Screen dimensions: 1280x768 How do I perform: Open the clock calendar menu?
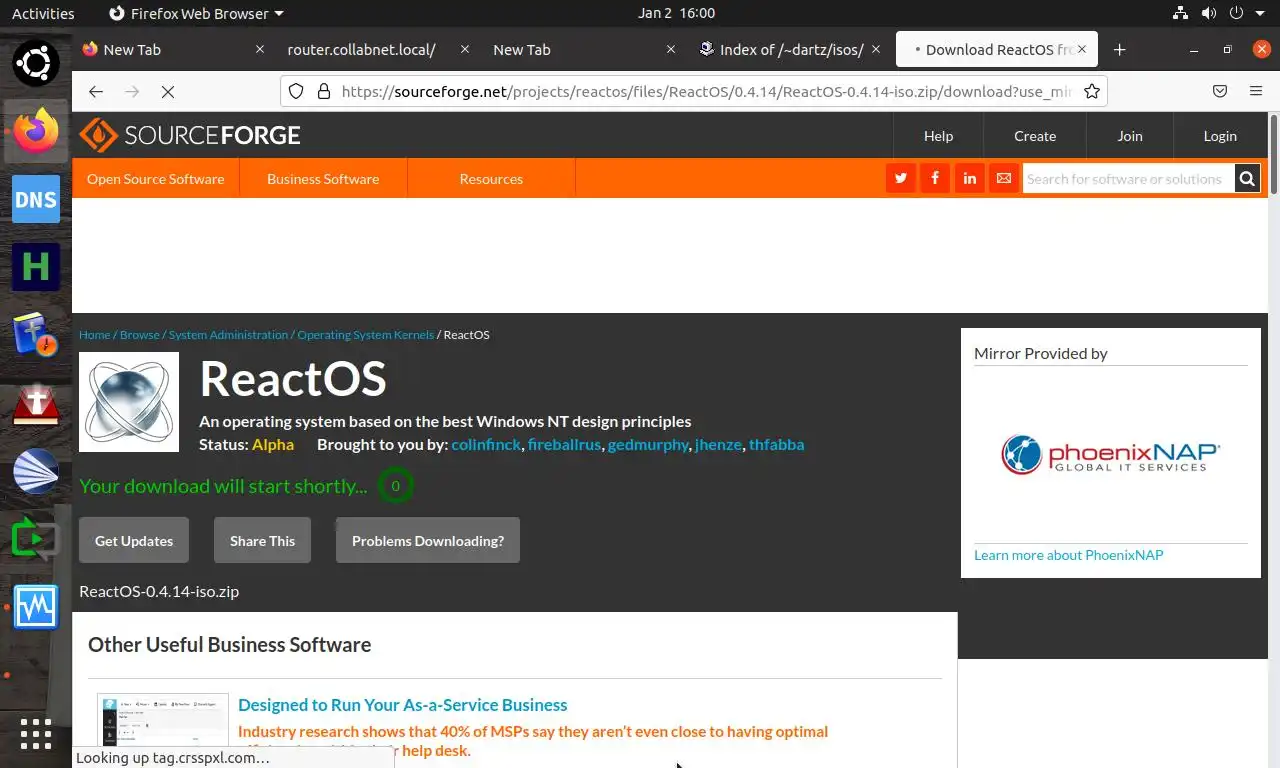point(676,13)
